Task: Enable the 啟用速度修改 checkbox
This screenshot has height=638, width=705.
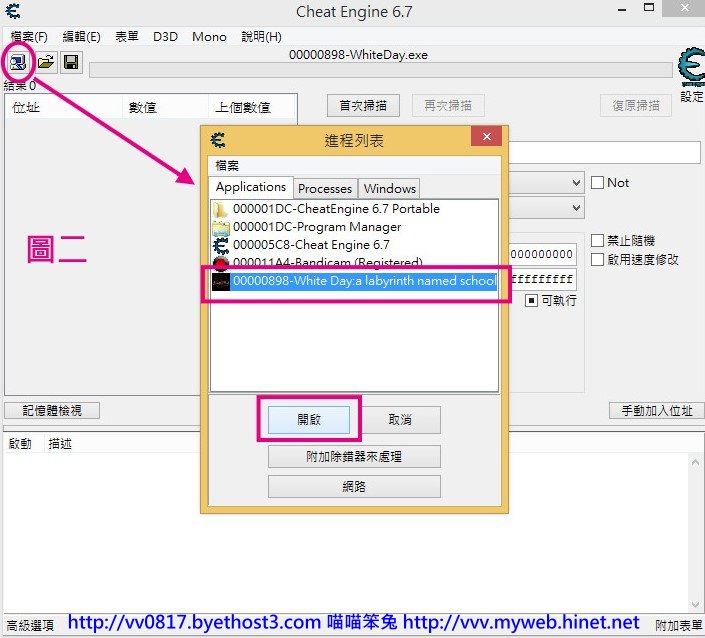Action: click(597, 259)
